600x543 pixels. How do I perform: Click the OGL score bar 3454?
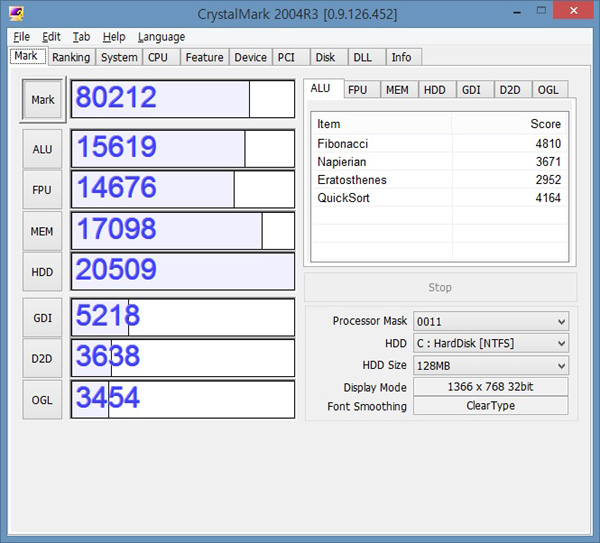coord(183,399)
